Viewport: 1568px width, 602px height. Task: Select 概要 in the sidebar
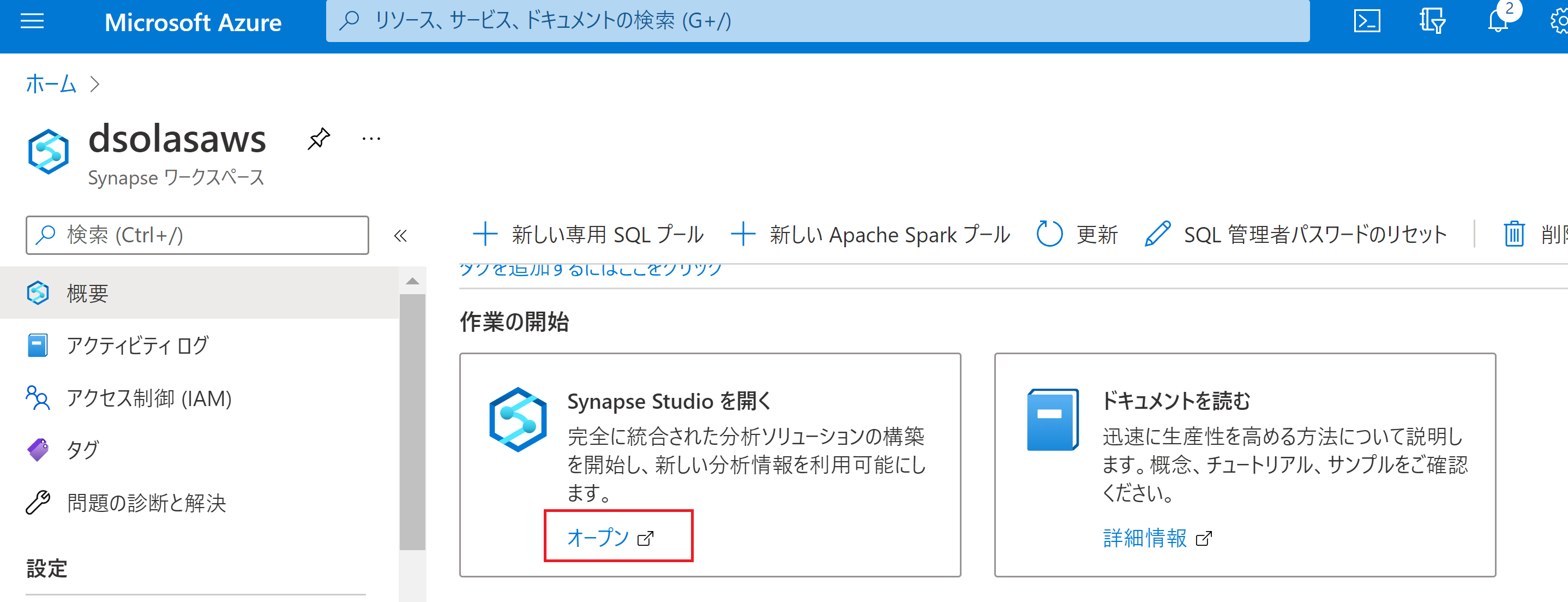click(x=88, y=294)
